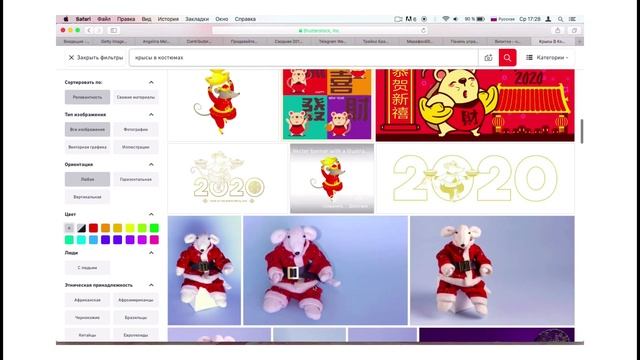The image size is (640, 360).
Task: Open the Safari share button
Action: 557,30
